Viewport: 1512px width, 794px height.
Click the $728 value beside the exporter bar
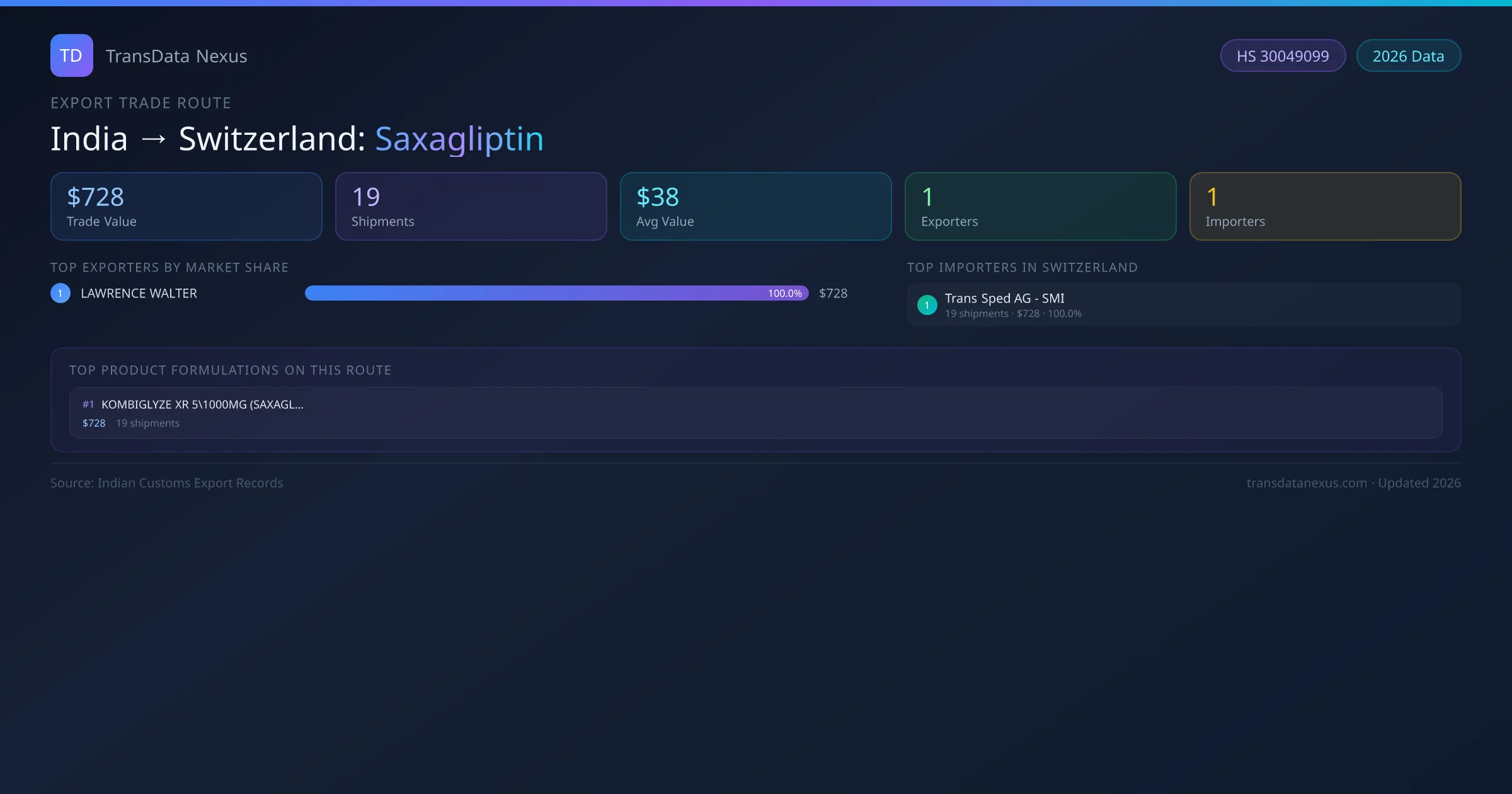click(833, 293)
